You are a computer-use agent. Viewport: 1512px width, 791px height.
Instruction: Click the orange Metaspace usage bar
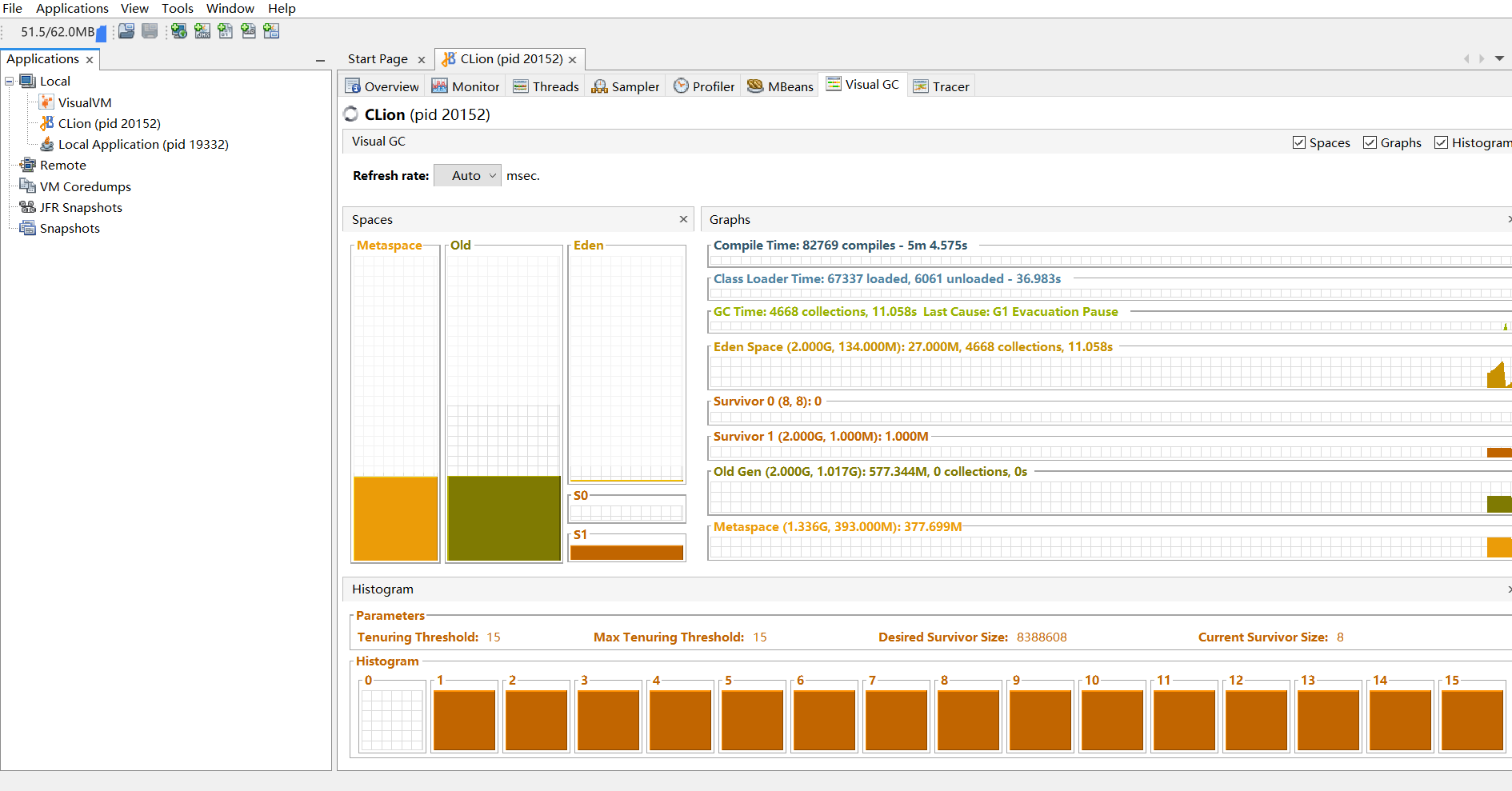(396, 518)
